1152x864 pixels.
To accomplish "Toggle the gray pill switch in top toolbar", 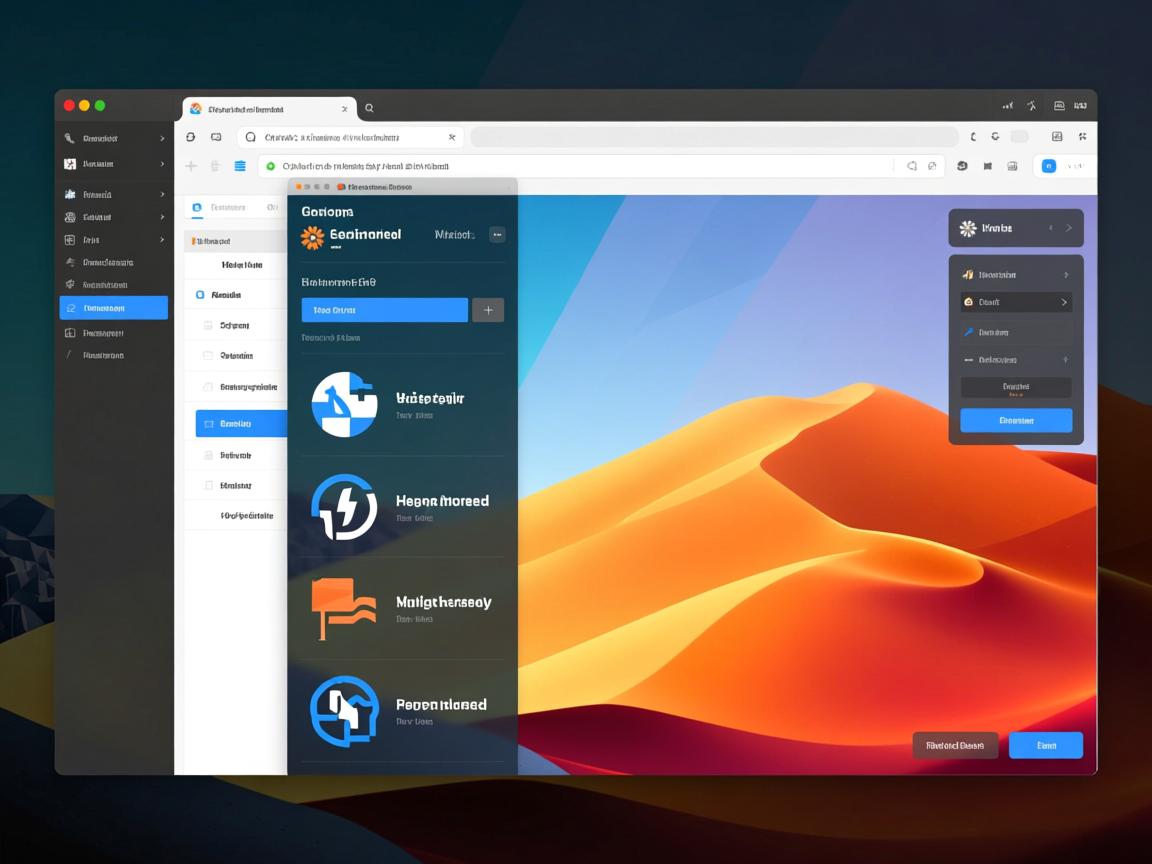I will (x=1019, y=137).
